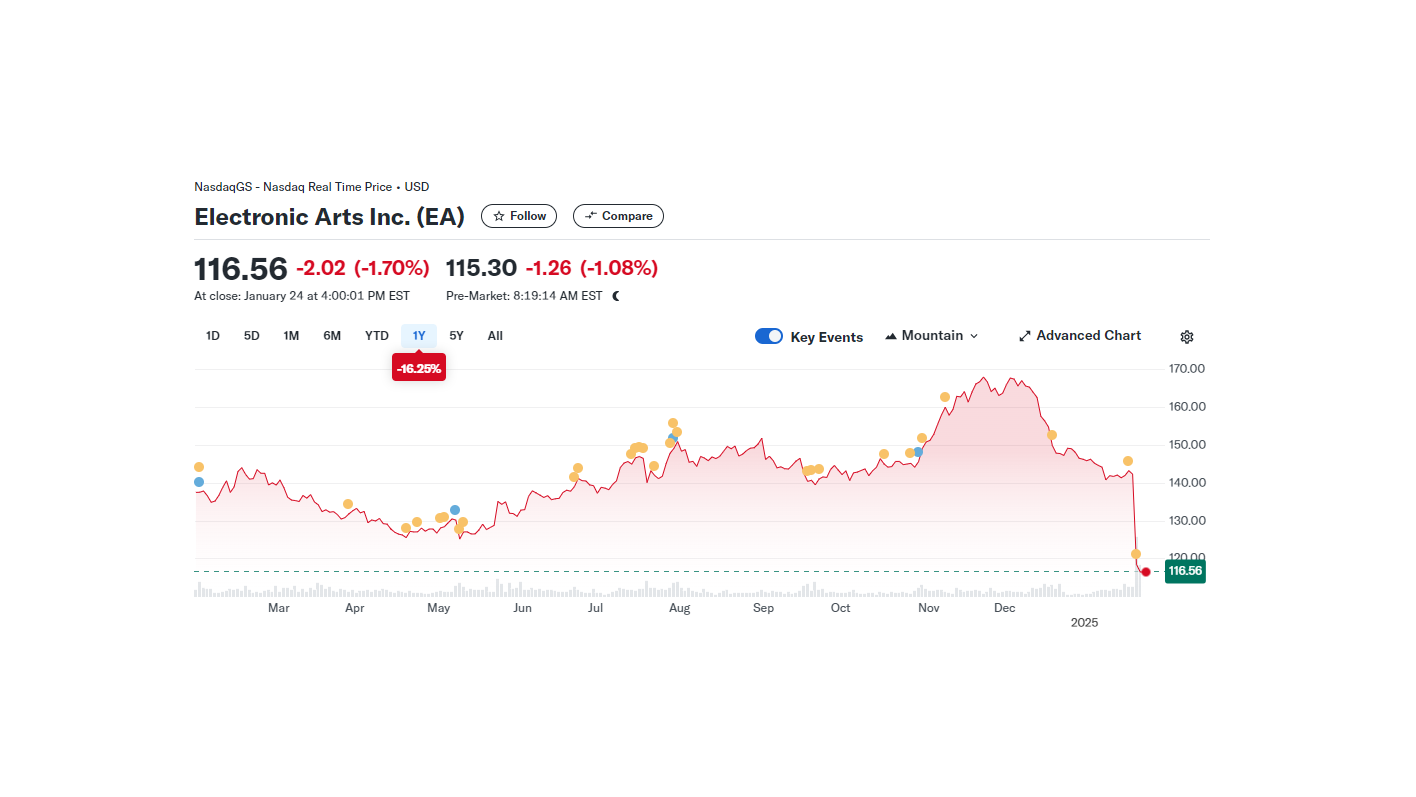Click the Electronic Arts Inc. (EA) title
1416x797 pixels.
(330, 217)
